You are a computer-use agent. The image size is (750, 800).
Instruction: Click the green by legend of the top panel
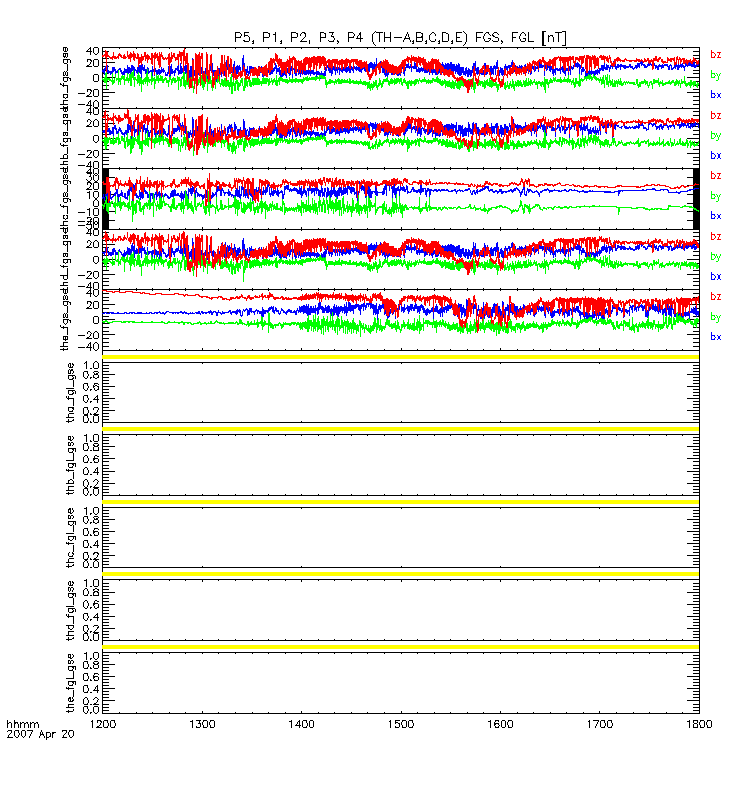click(716, 75)
